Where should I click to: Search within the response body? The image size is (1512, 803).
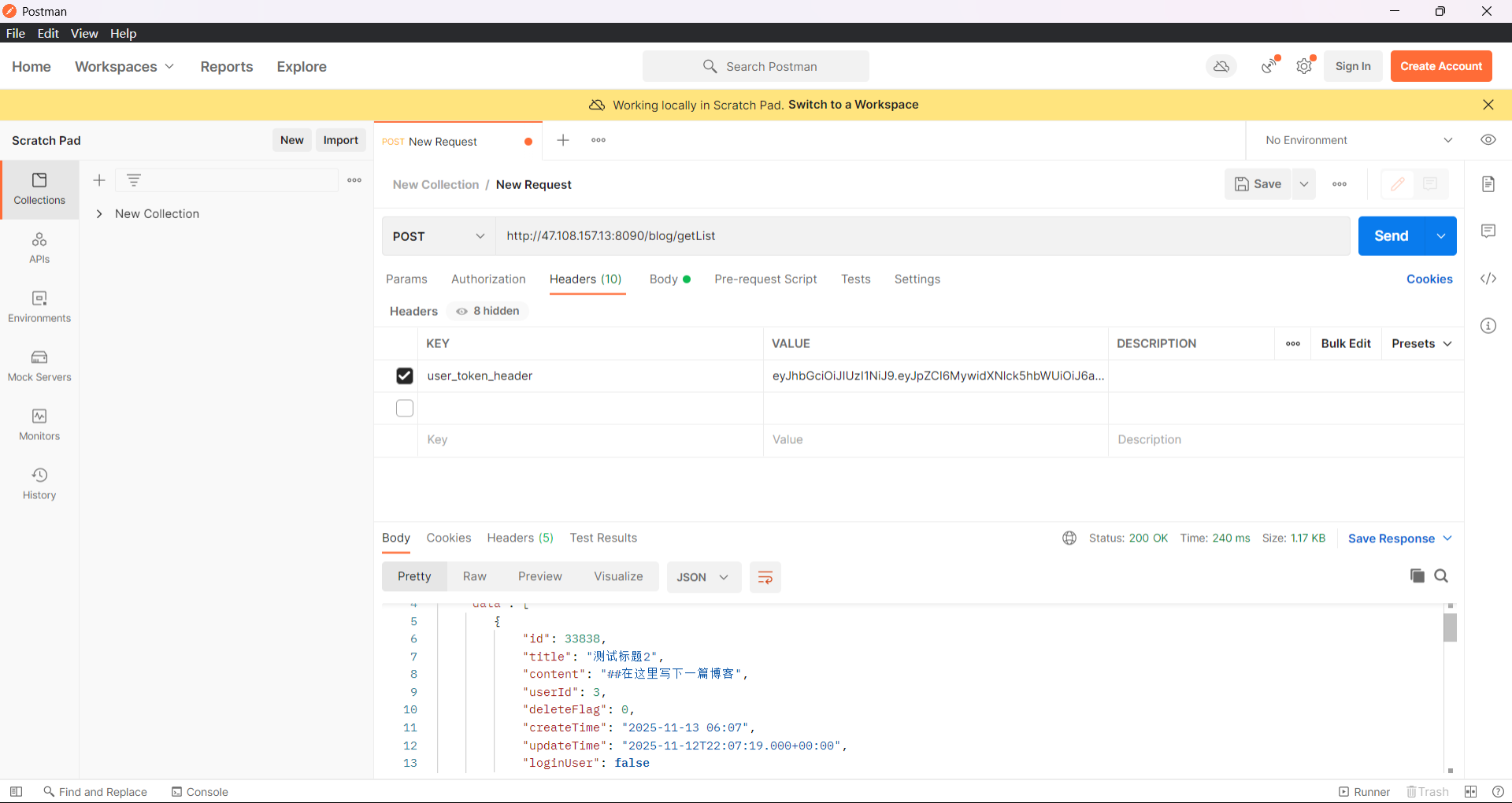coord(1441,576)
